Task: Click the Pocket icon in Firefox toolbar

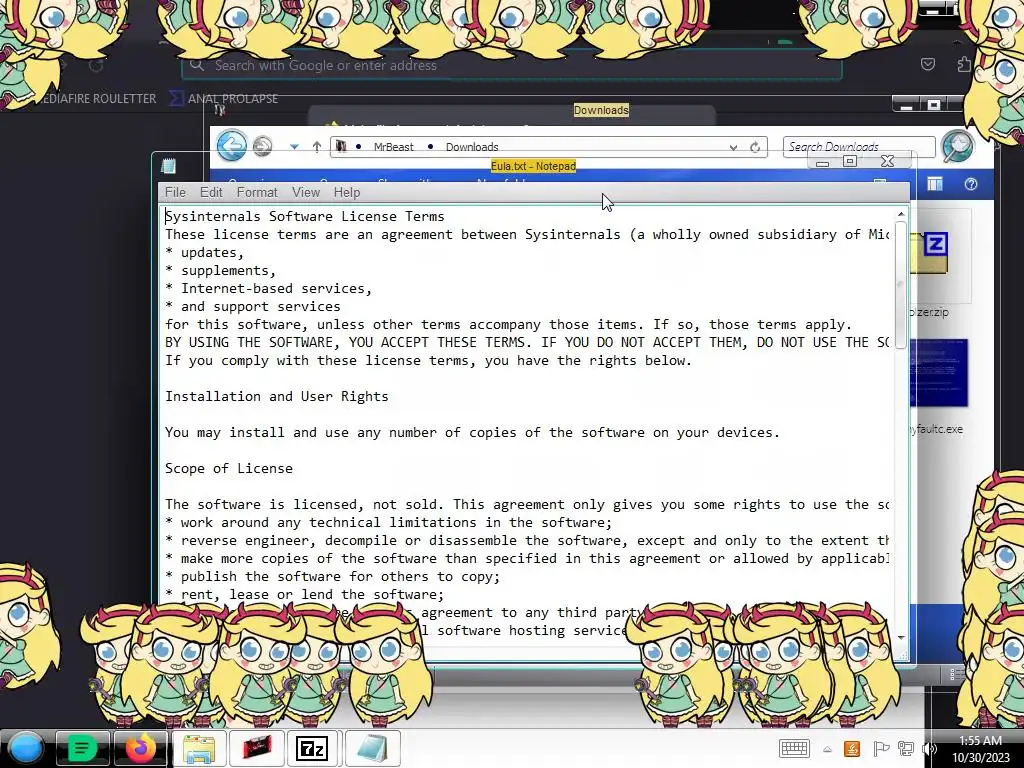Action: 927,64
